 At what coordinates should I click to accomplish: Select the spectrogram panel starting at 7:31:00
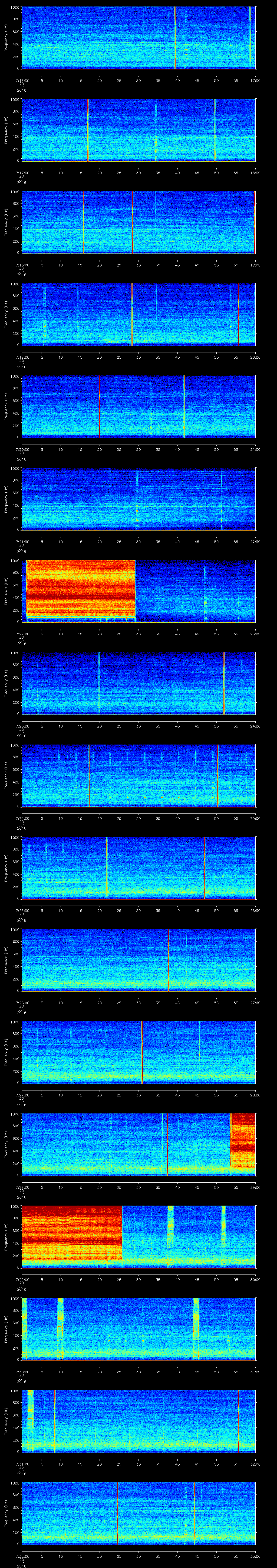[x=138, y=1421]
